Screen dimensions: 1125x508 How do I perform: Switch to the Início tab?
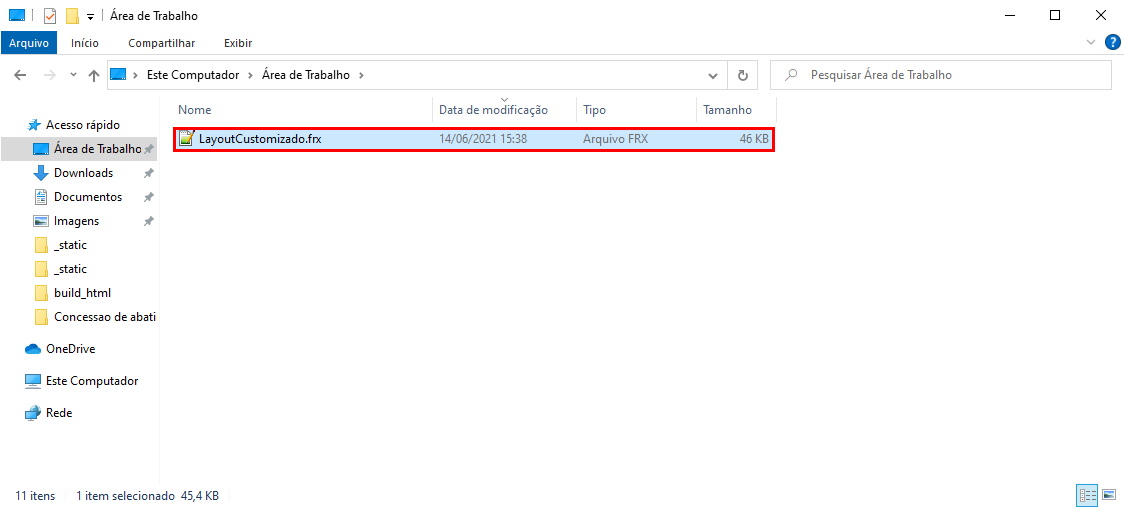pos(85,43)
